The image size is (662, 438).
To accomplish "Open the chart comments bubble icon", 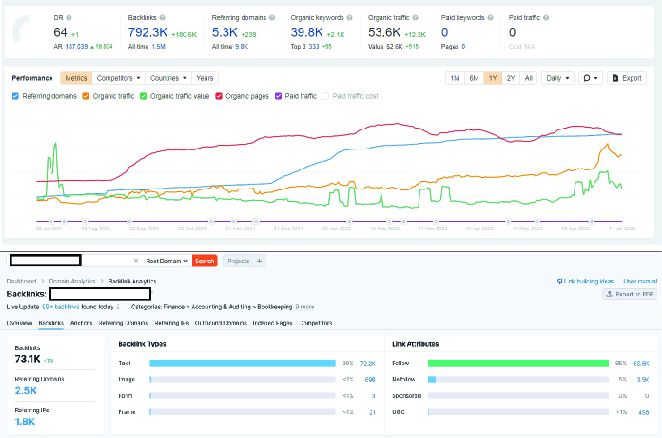I will [587, 78].
